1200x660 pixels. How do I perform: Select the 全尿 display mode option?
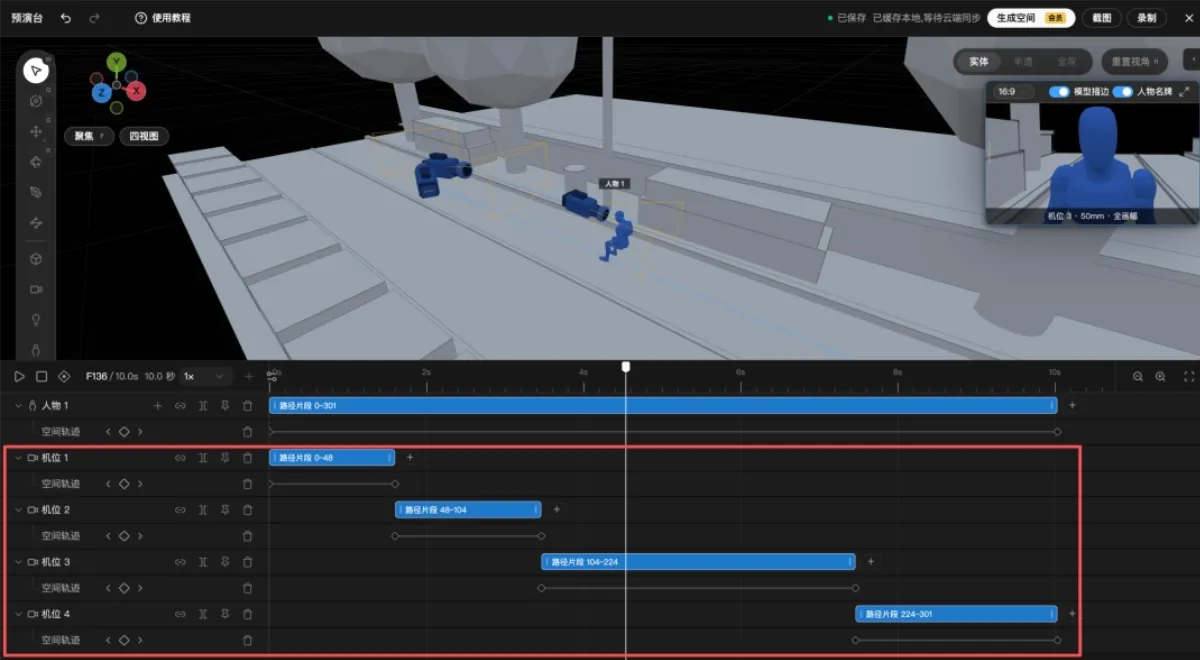[x=1067, y=62]
